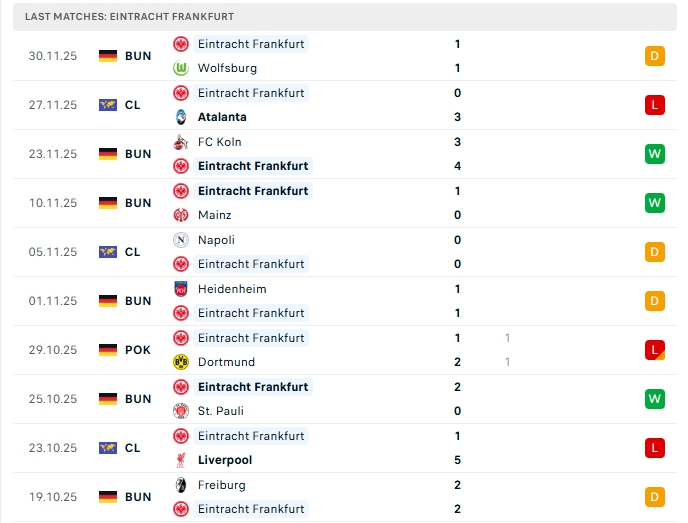Image resolution: width=688 pixels, height=523 pixels.
Task: Click the Dortmund BVB logo
Action: [181, 362]
